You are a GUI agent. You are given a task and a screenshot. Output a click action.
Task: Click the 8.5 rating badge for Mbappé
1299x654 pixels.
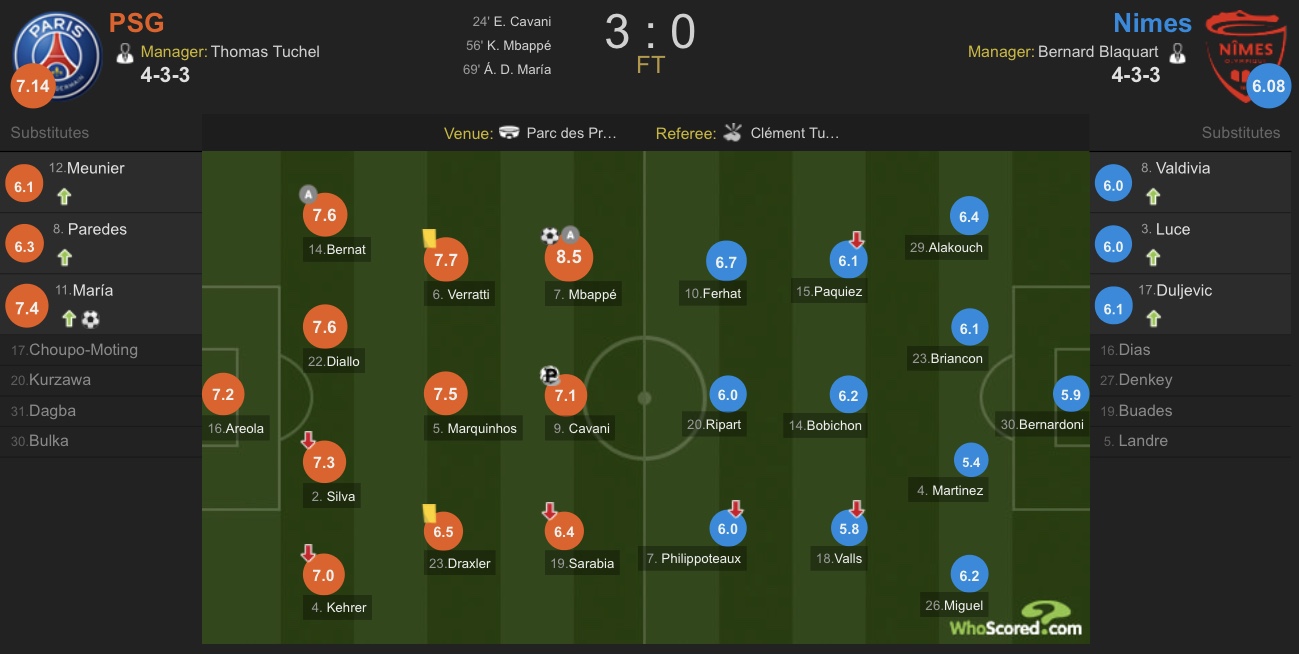point(569,257)
